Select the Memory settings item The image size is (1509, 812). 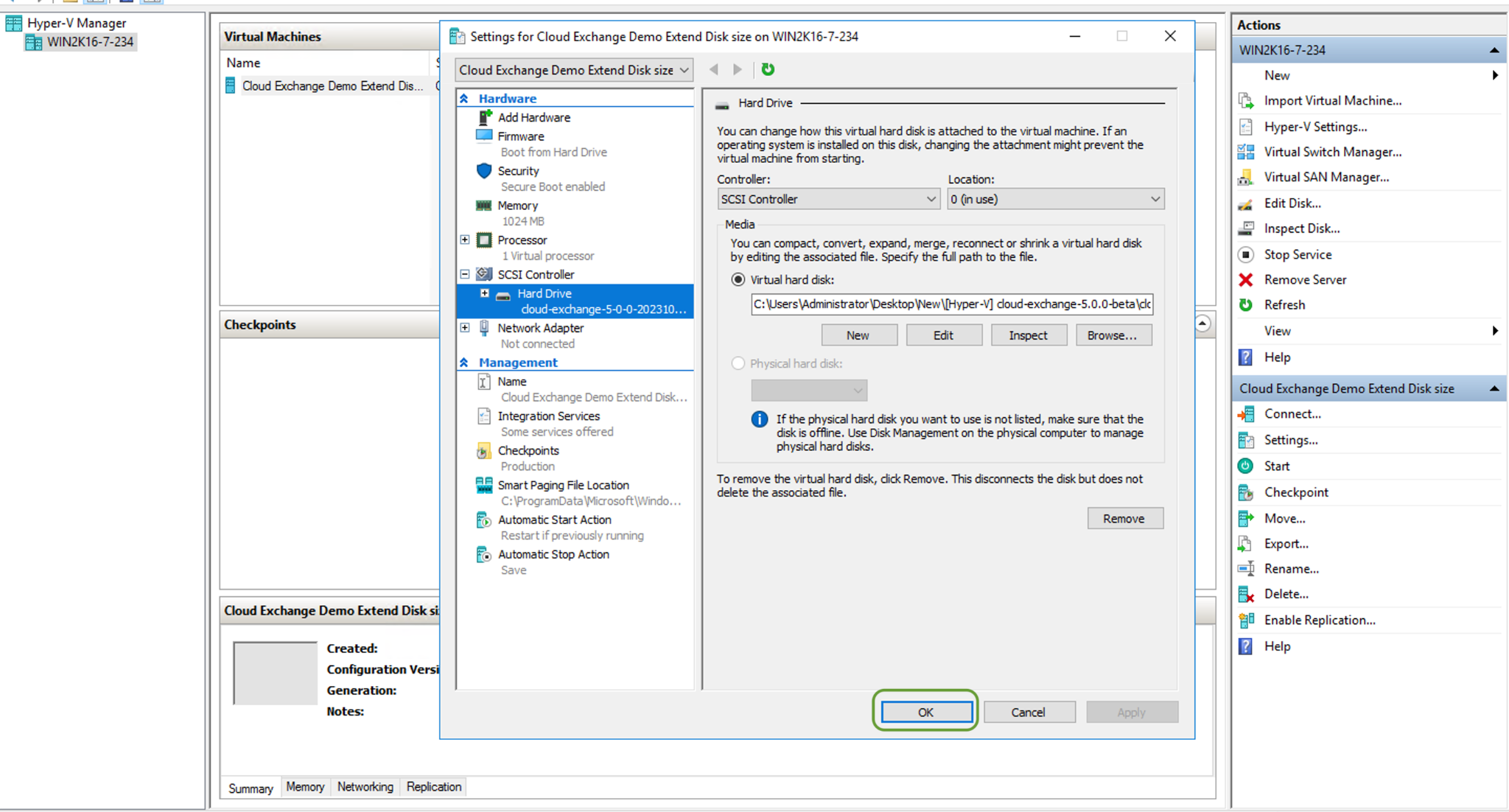click(x=517, y=206)
